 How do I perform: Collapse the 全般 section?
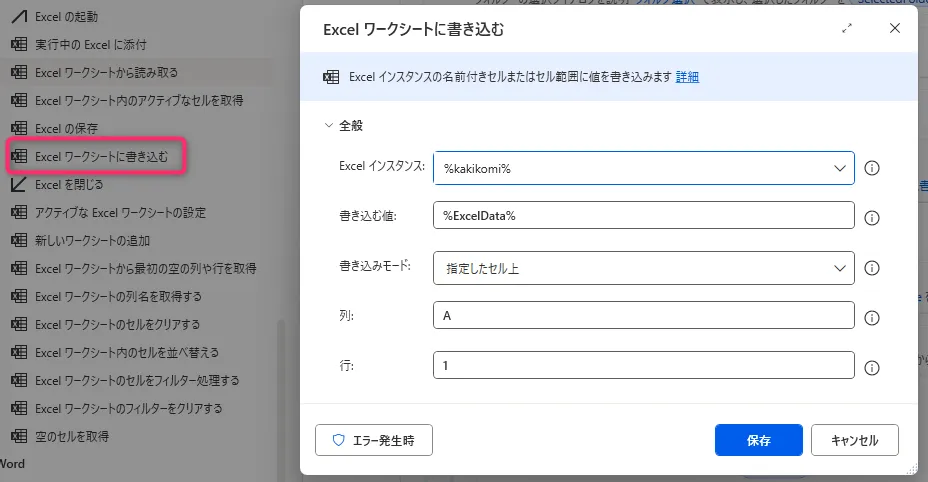[328, 126]
